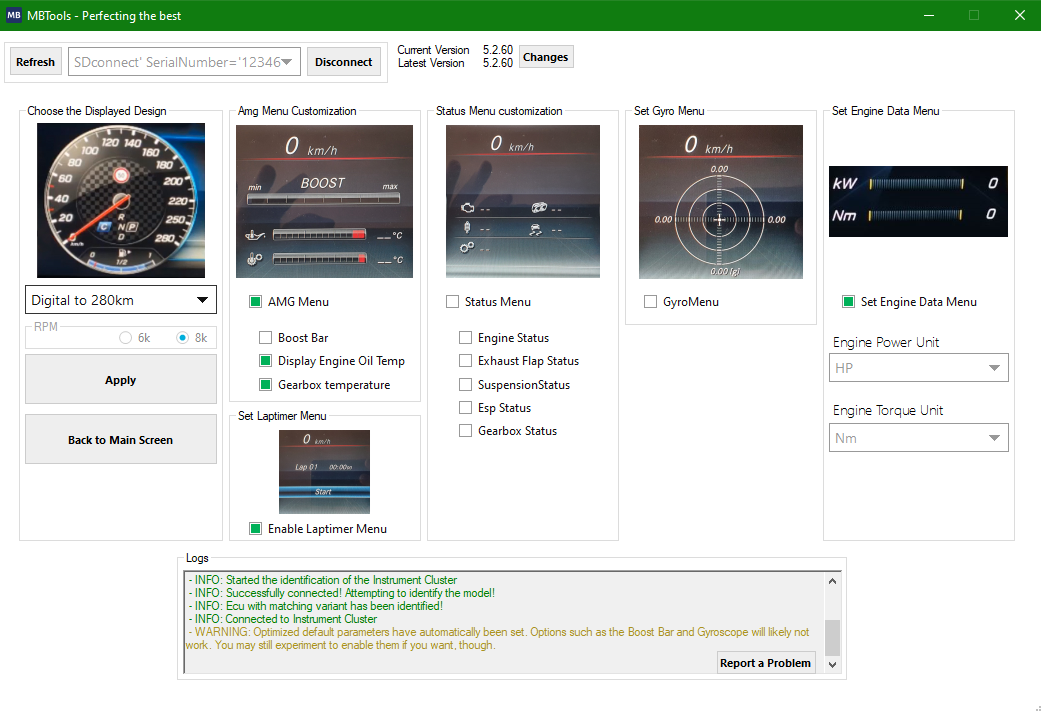Click the logs vertical scrollbar thumb
Image resolution: width=1041 pixels, height=711 pixels.
coord(833,637)
